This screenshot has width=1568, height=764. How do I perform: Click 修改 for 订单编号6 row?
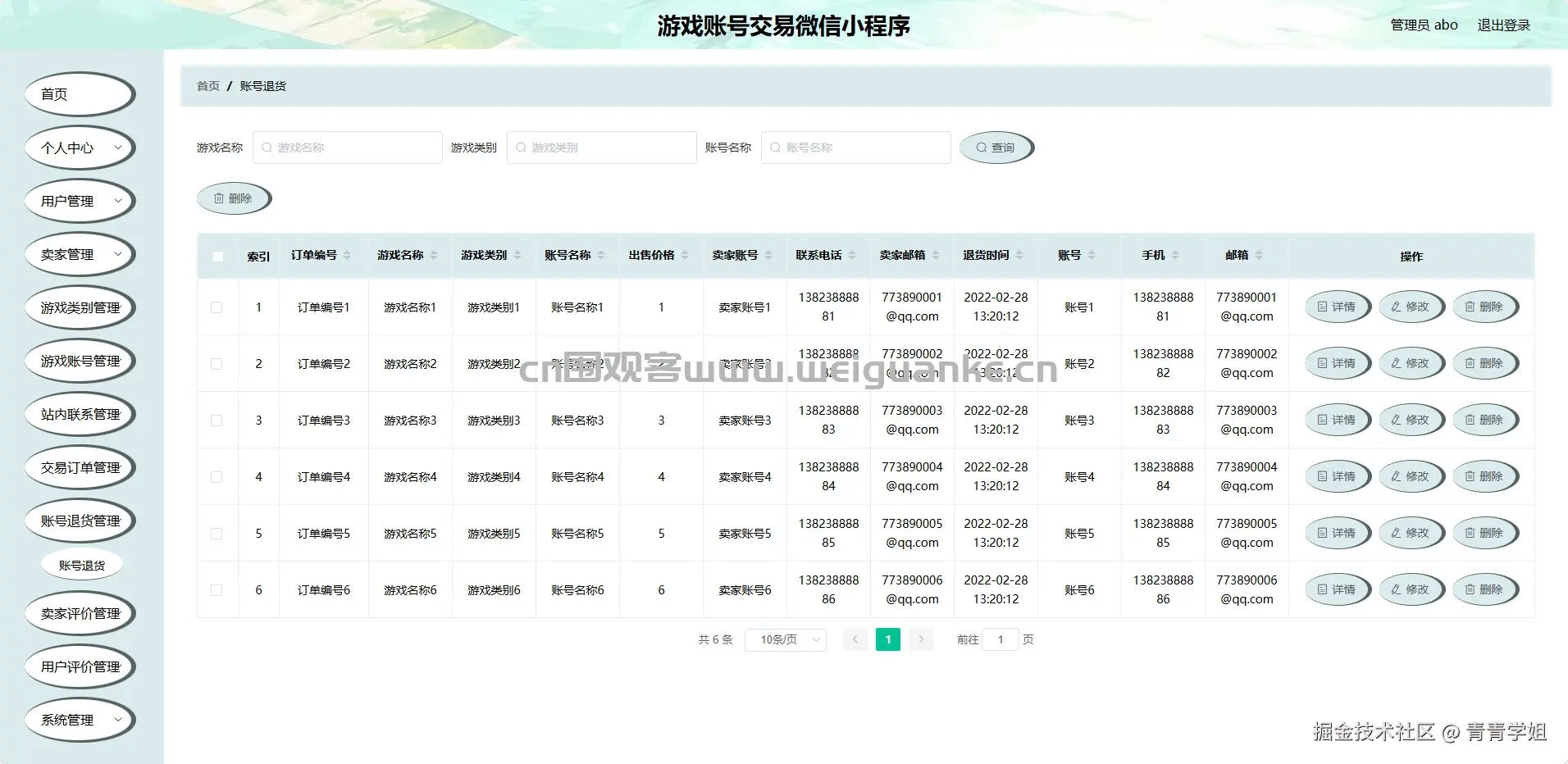(1411, 589)
